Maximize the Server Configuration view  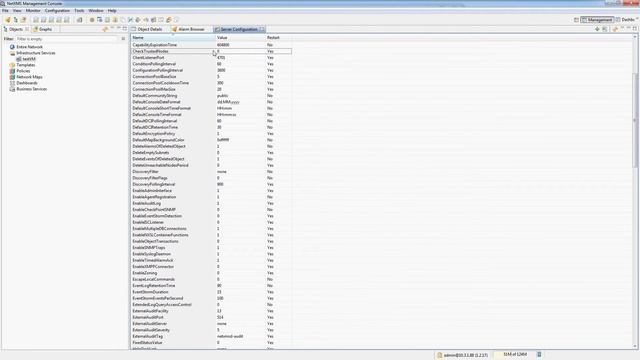point(635,29)
